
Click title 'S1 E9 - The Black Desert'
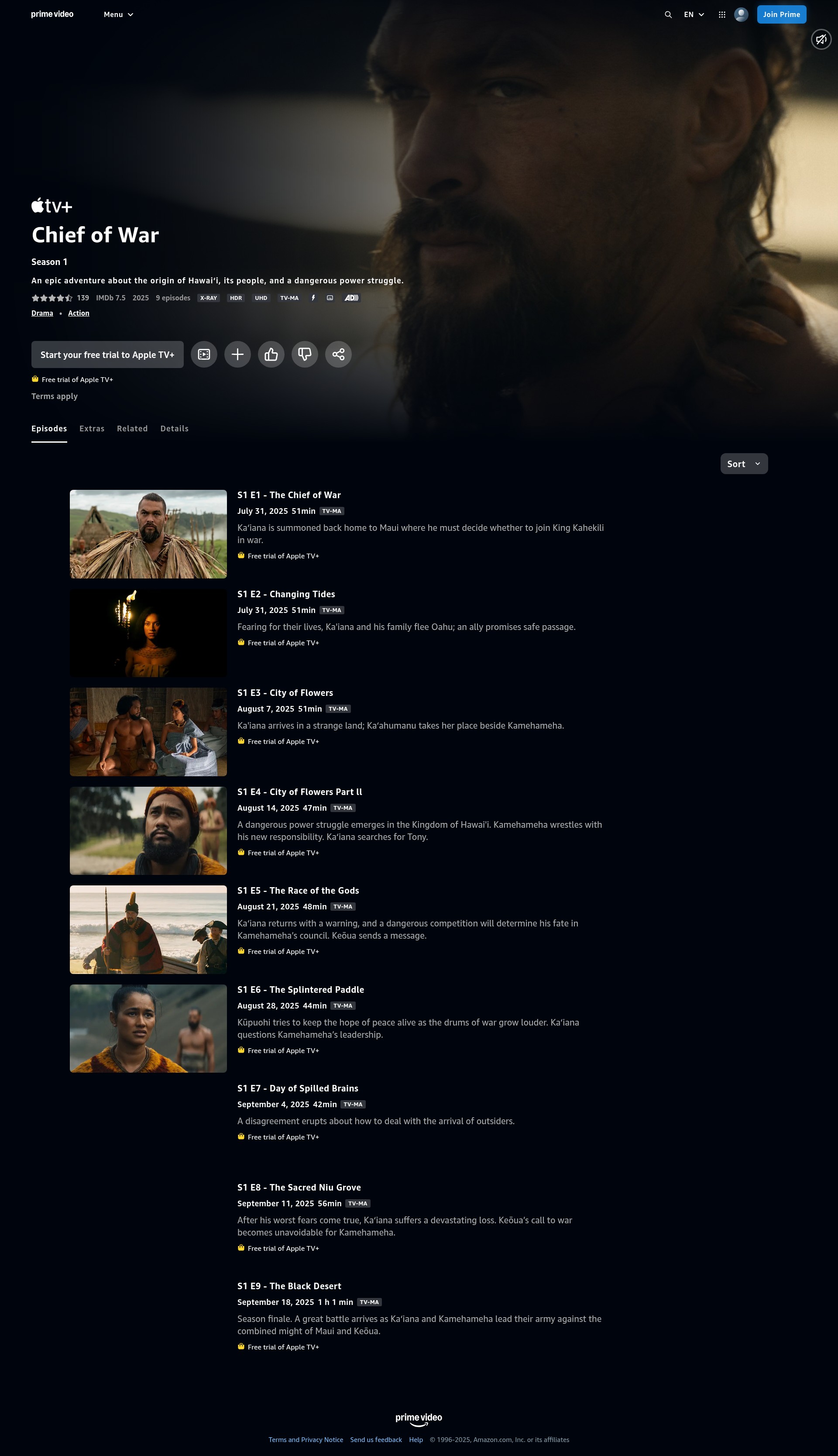(x=289, y=1286)
